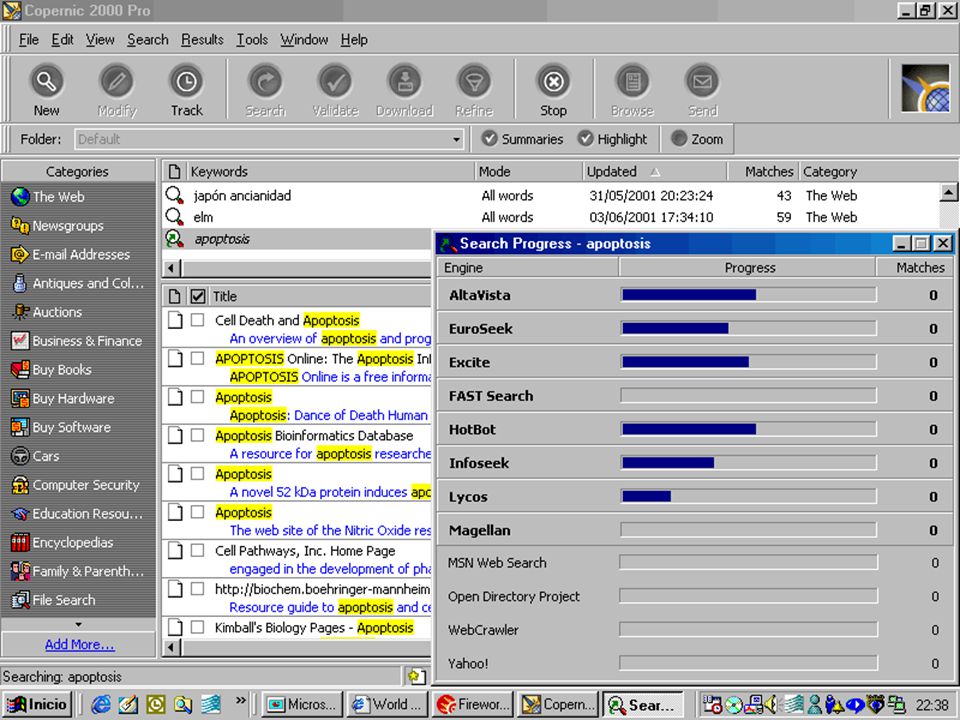Click the Send toolbar icon

pos(702,91)
